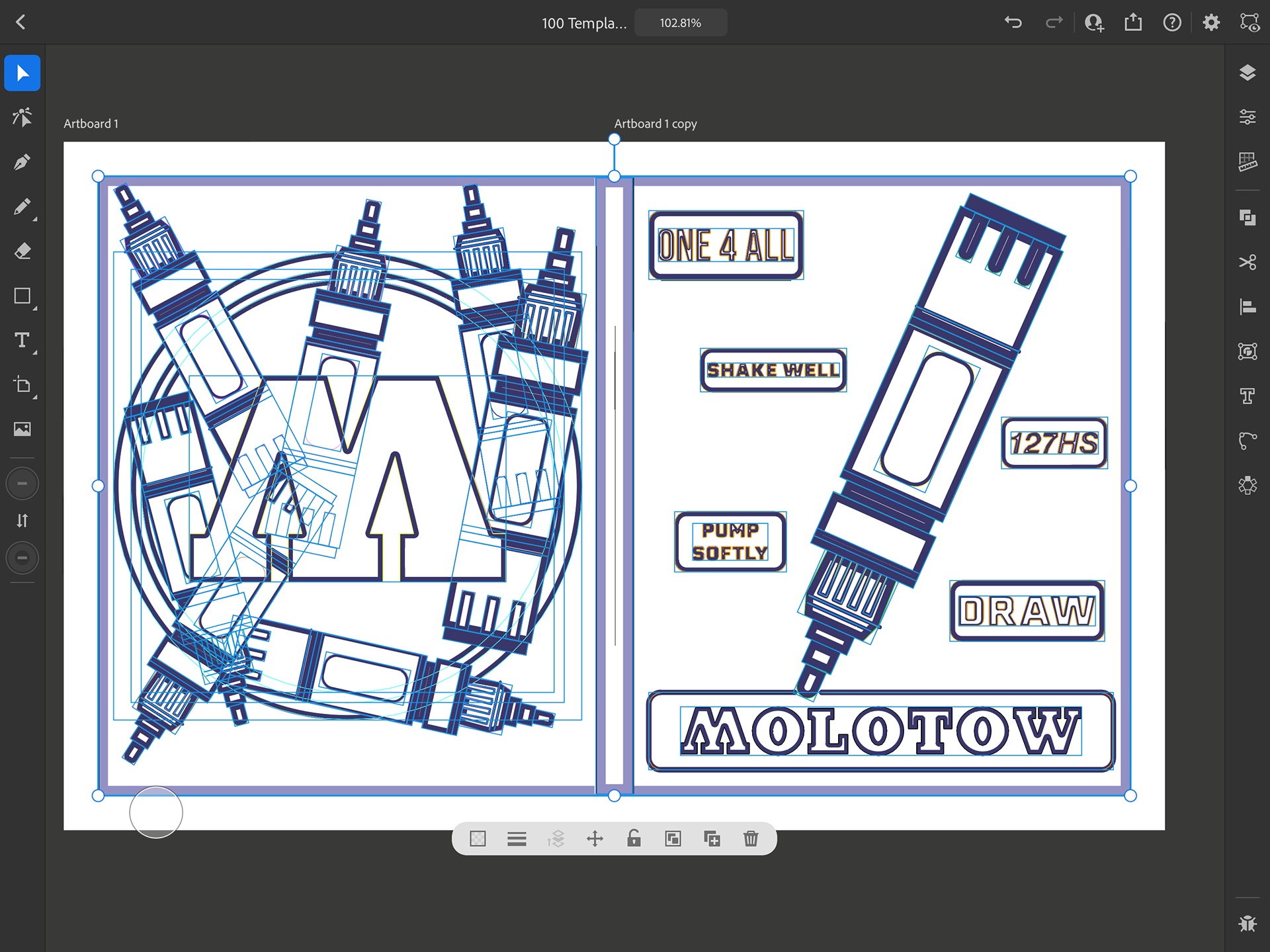Select the Selection arrow tool

pyautogui.click(x=22, y=73)
